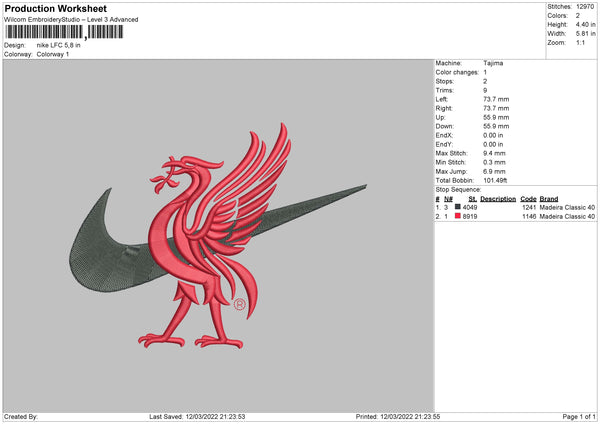Screen dimensions: 600x424
Task: Click the 'Stop Sequence:' heading
Action: coord(458,190)
